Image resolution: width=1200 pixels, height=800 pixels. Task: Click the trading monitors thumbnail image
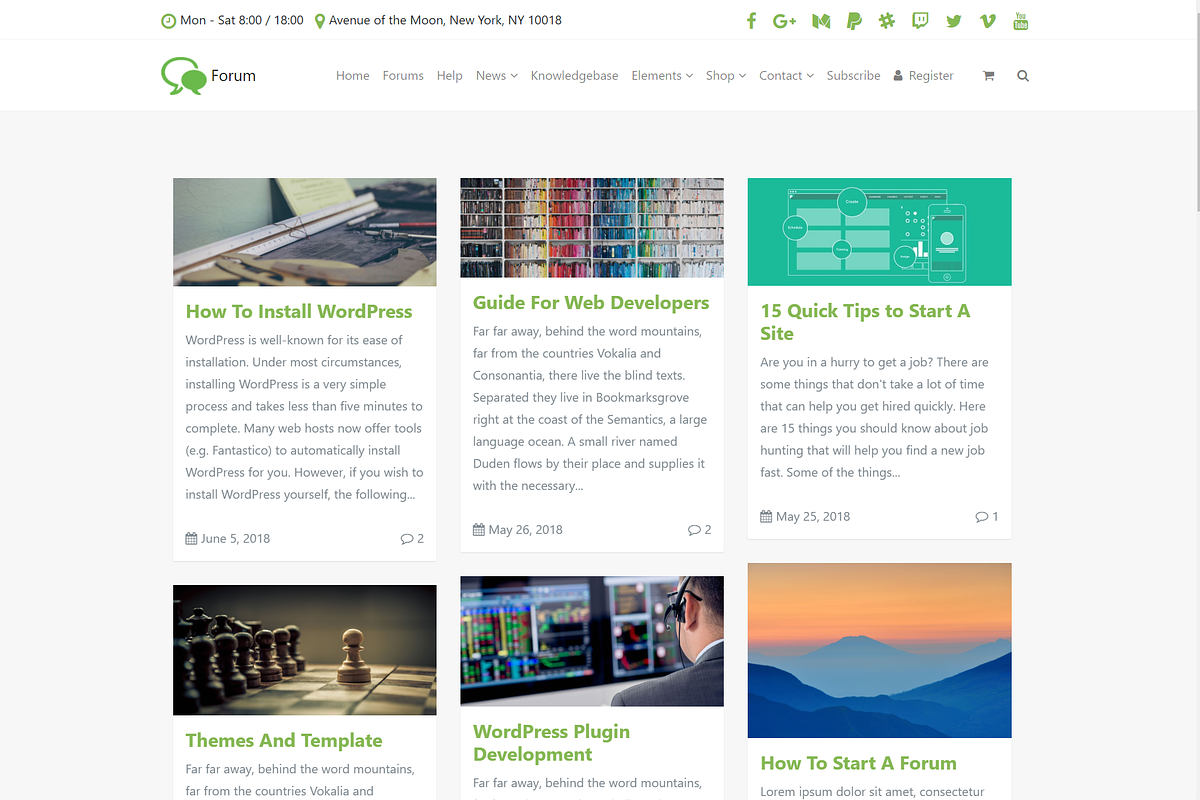(x=592, y=641)
